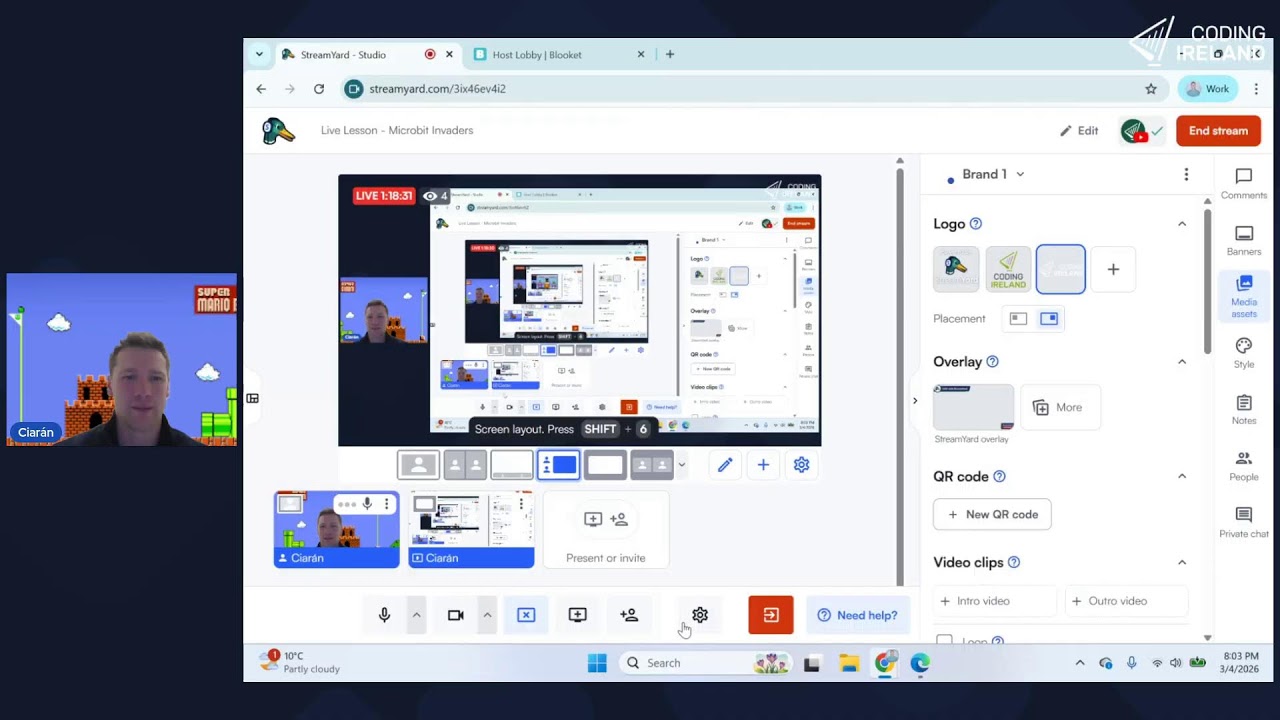This screenshot has height=720, width=1280.
Task: Add a new layout with the plus icon
Action: coord(763,464)
